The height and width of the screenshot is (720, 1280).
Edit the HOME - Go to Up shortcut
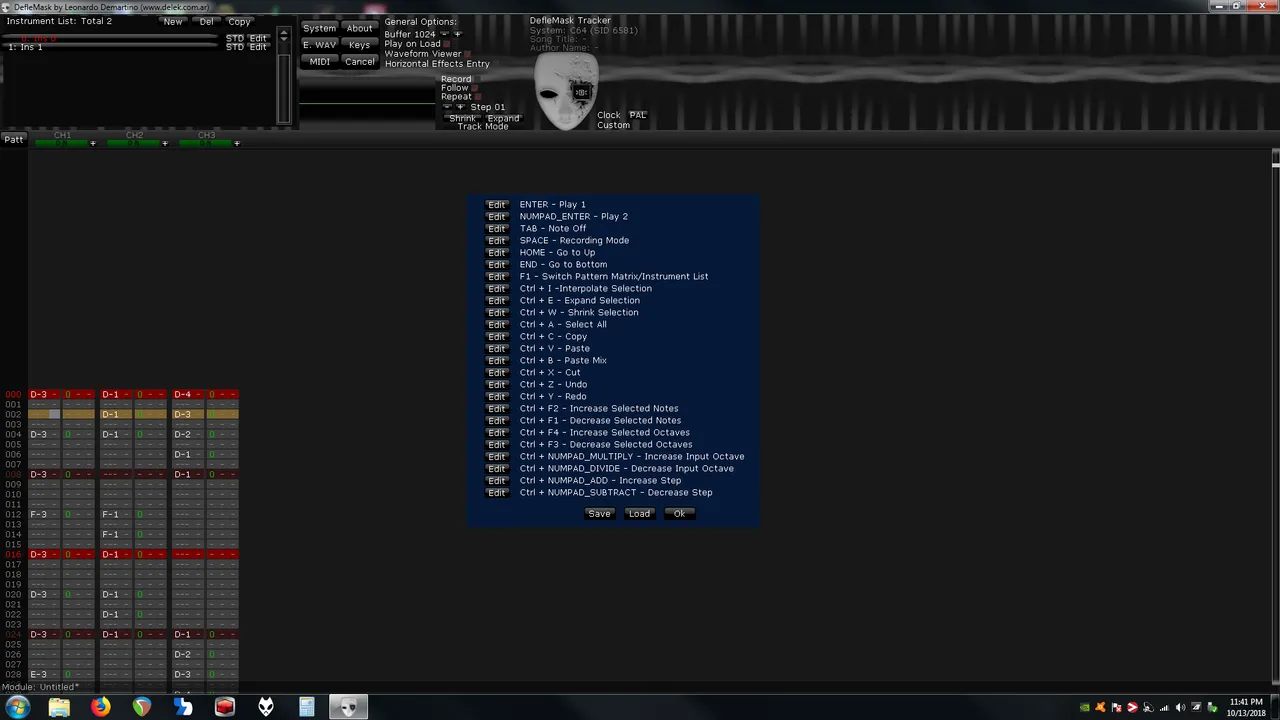(x=497, y=253)
